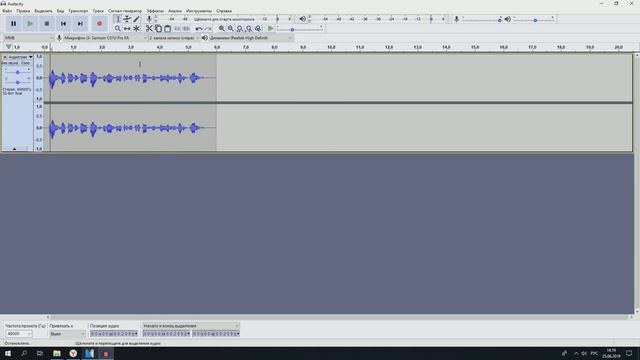Open the audio host MME dropdown
640x360 pixels.
(29, 38)
